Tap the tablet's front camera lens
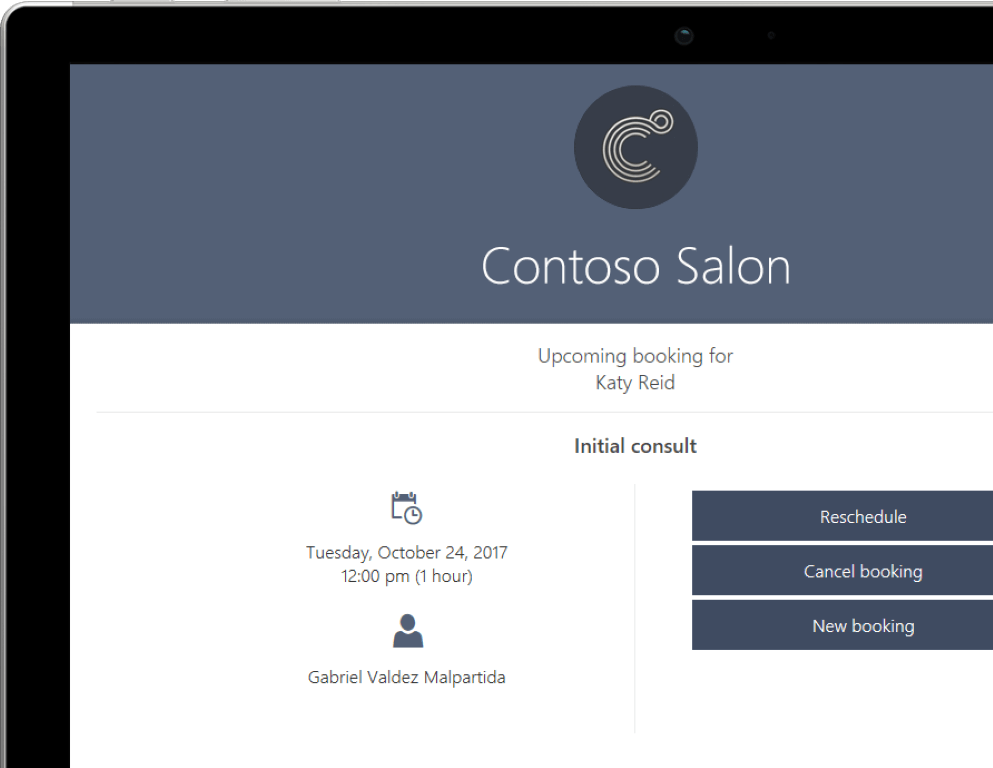This screenshot has width=993, height=768. click(684, 36)
